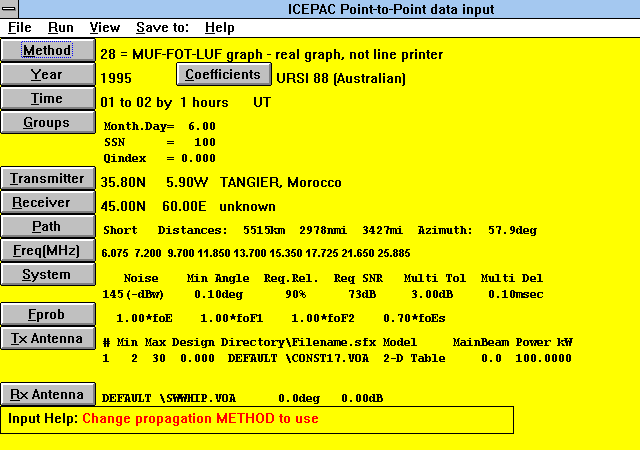
Task: Select the Groups button
Action: point(47,123)
